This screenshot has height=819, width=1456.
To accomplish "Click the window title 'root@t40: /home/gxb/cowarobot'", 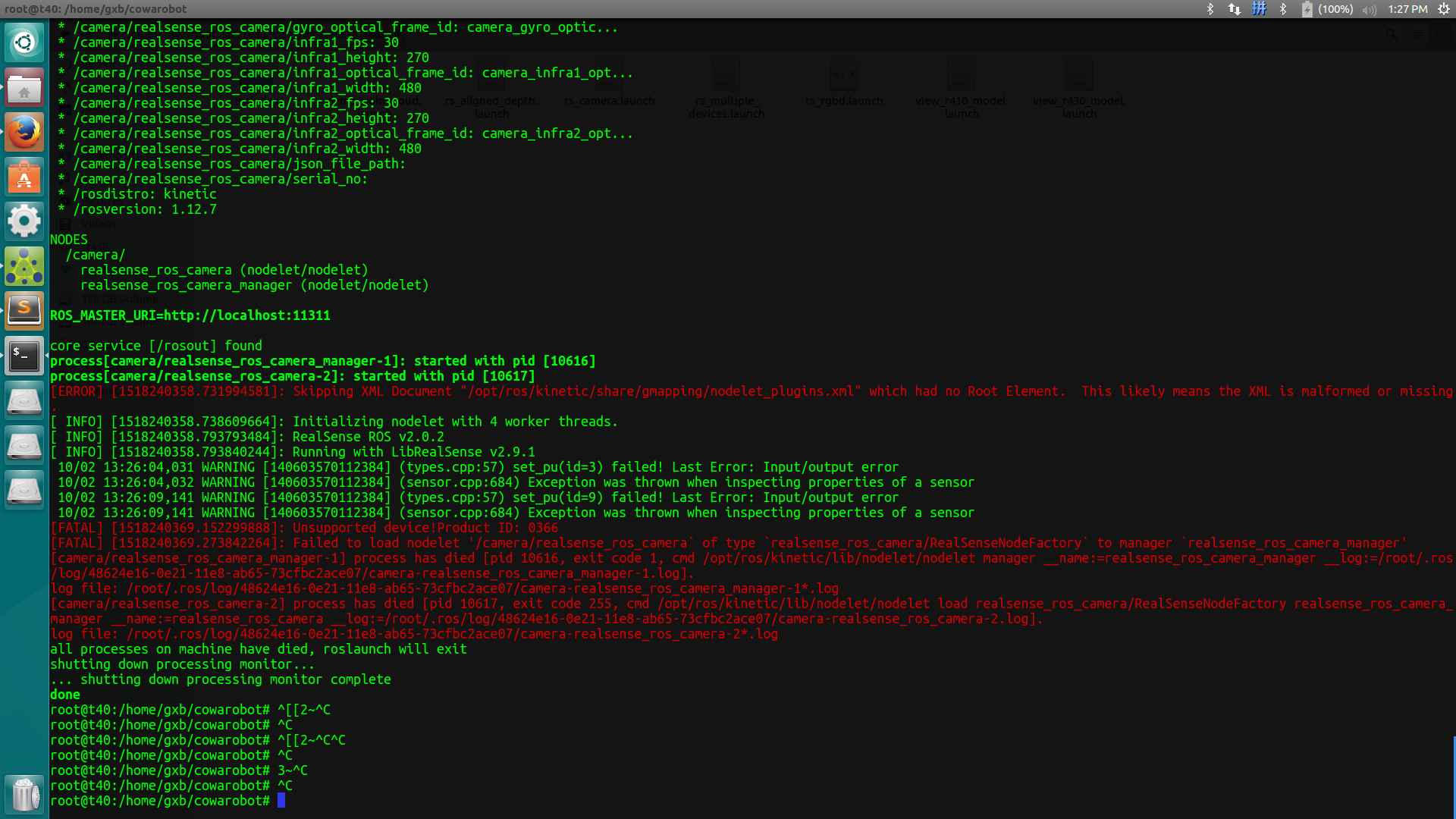I will point(96,9).
